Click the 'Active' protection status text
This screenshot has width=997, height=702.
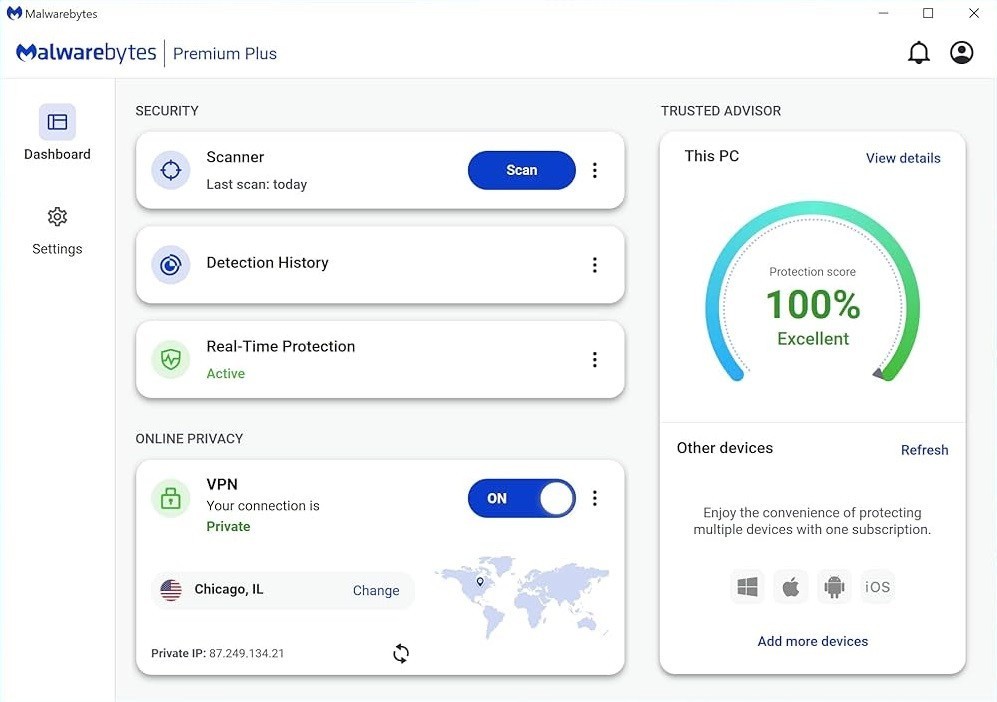click(x=226, y=373)
